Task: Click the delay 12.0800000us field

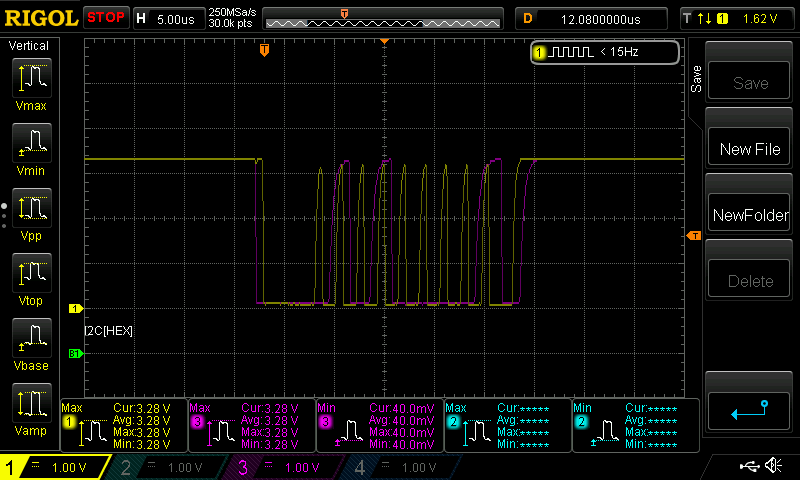Action: pyautogui.click(x=592, y=19)
